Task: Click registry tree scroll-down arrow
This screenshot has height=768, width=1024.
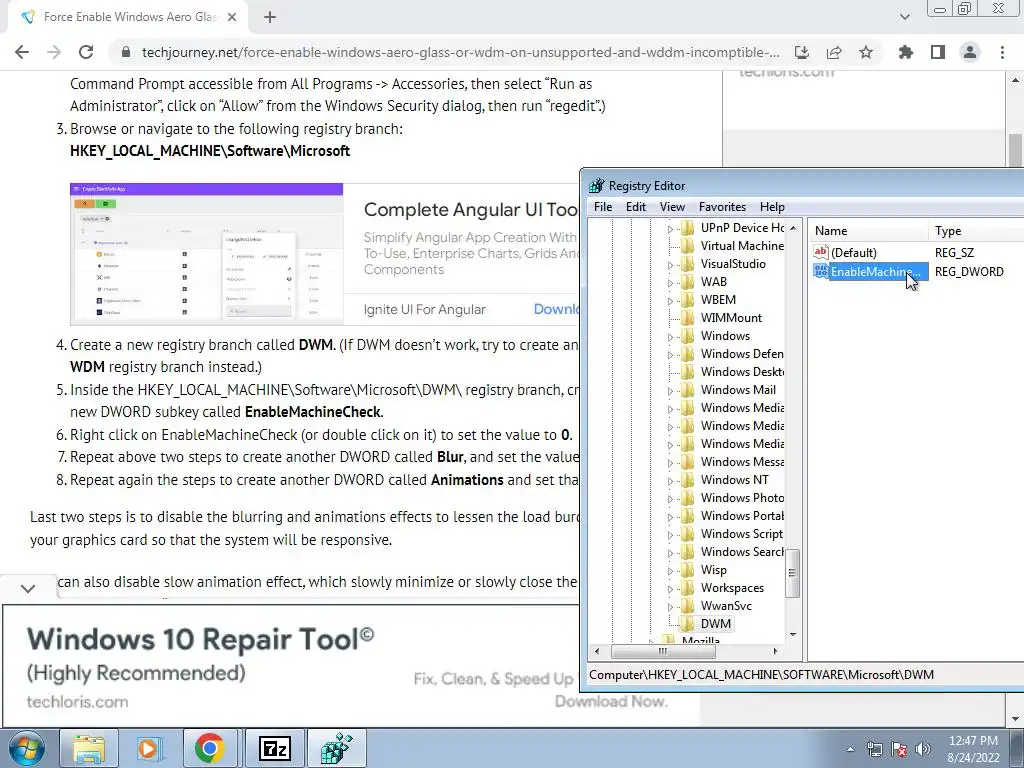Action: 793,635
